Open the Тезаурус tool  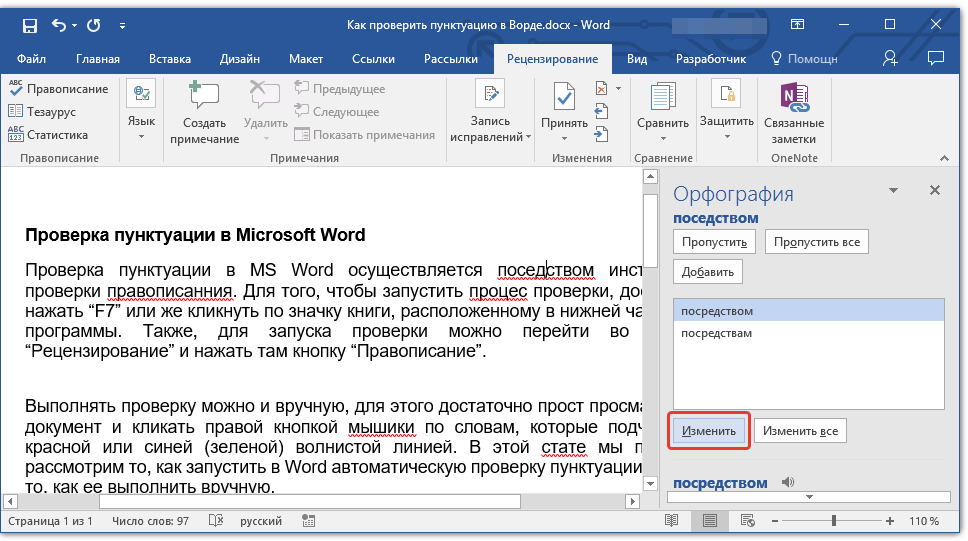coord(16,112)
